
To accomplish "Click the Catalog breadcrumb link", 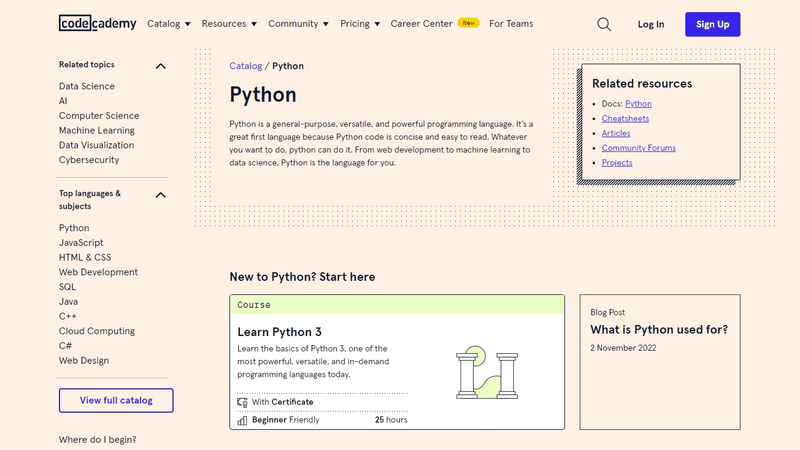I will tap(245, 66).
